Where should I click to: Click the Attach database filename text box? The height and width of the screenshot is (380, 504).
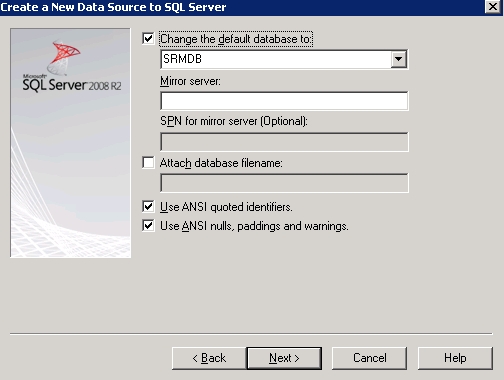pyautogui.click(x=284, y=183)
